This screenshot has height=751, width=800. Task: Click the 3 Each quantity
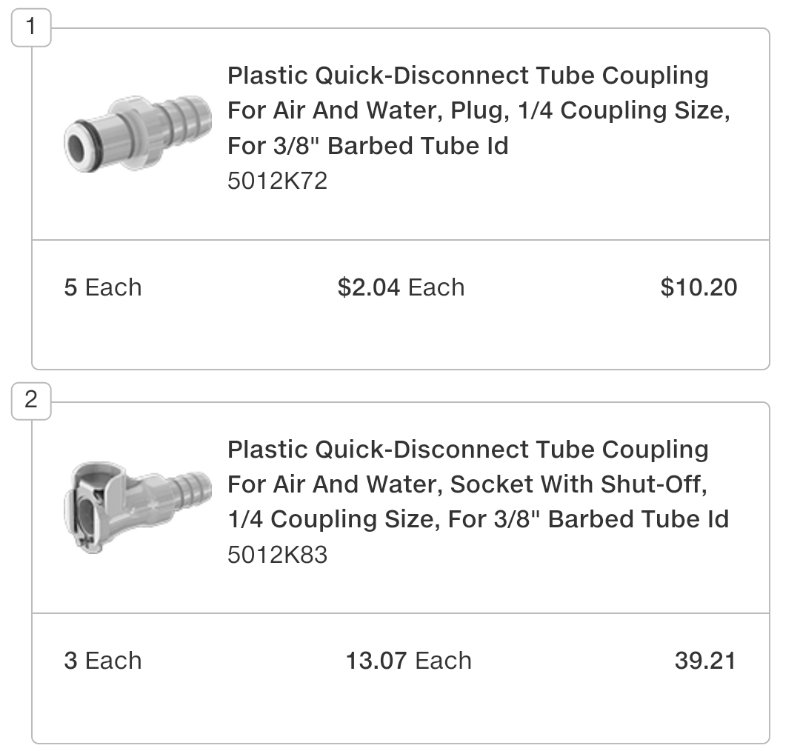click(103, 661)
